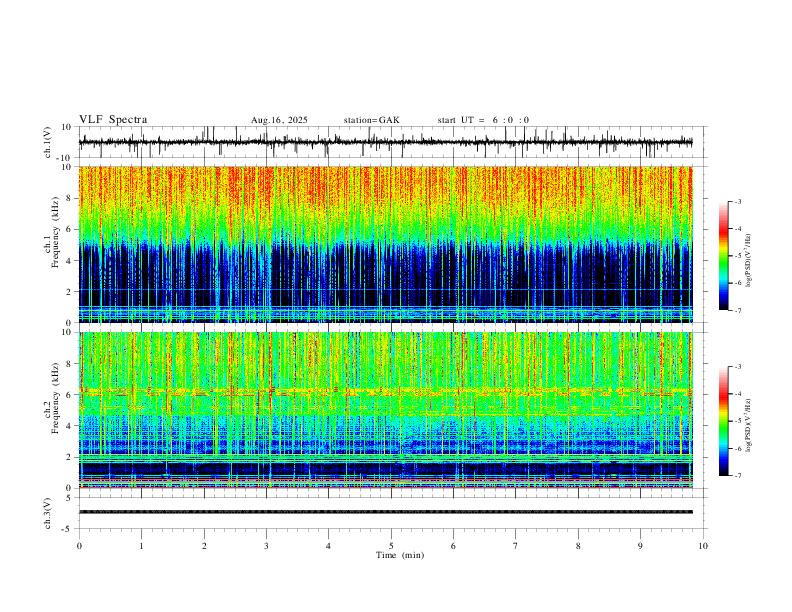
Task: Click the ch.2 spectrogram color scale bar
Action: 723,421
